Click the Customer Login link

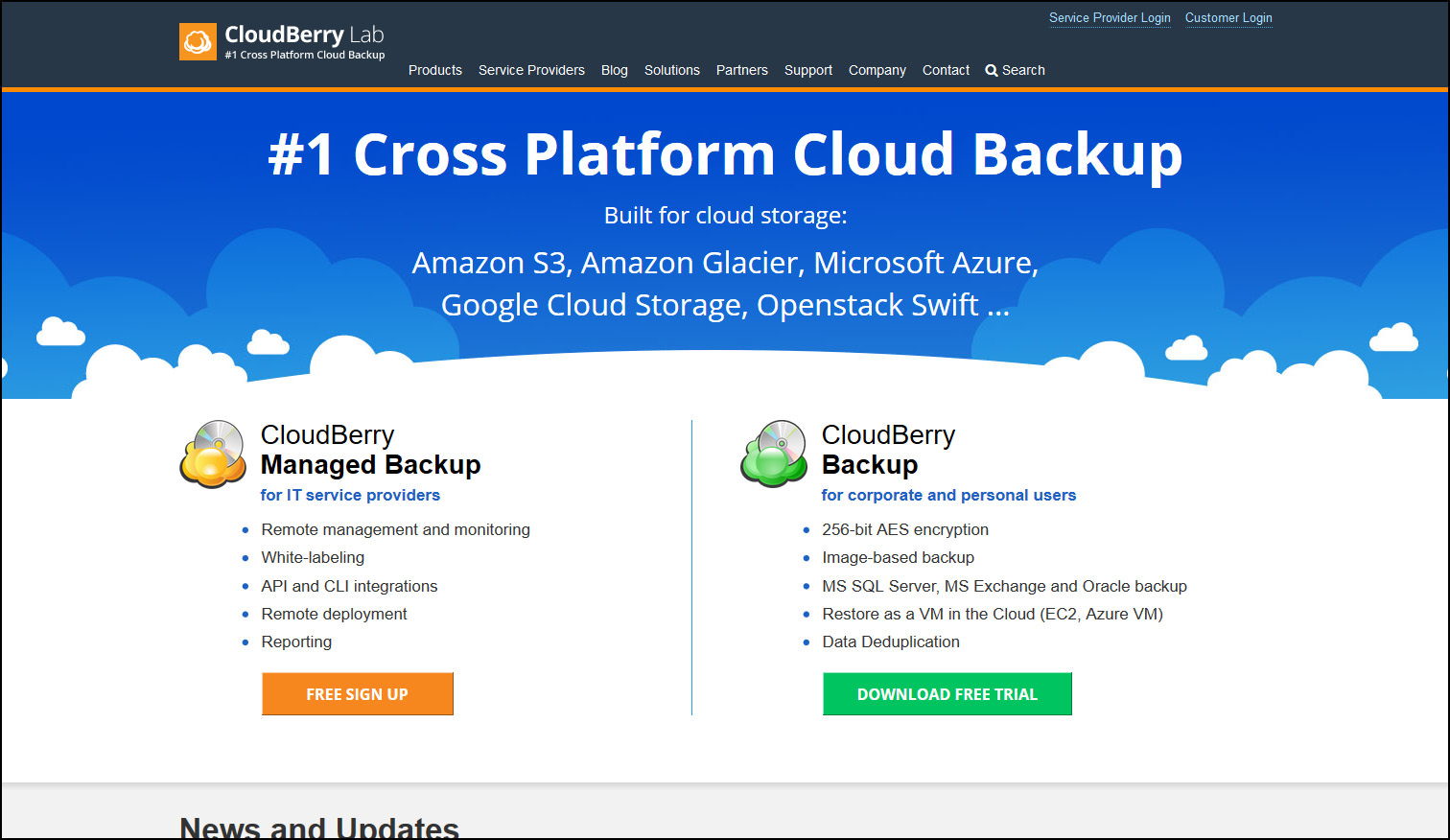[1228, 17]
